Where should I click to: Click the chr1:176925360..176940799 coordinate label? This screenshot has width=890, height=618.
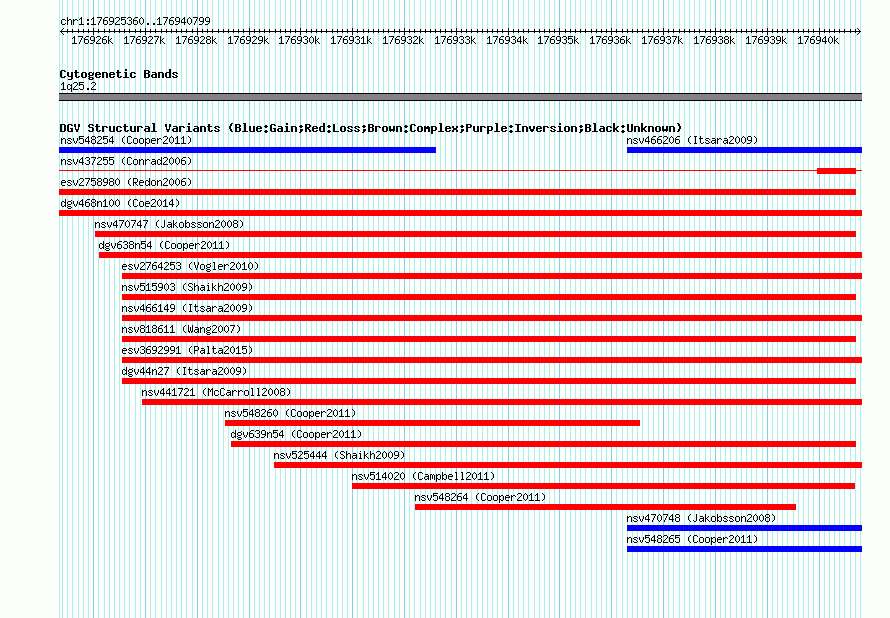(x=135, y=21)
